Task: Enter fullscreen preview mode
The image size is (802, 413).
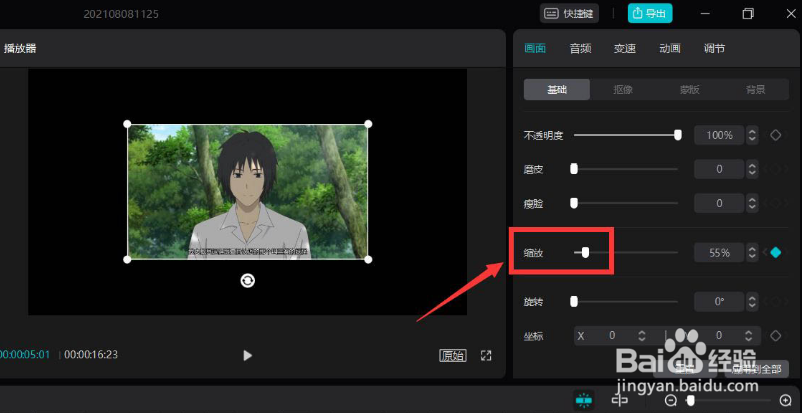Action: tap(486, 356)
